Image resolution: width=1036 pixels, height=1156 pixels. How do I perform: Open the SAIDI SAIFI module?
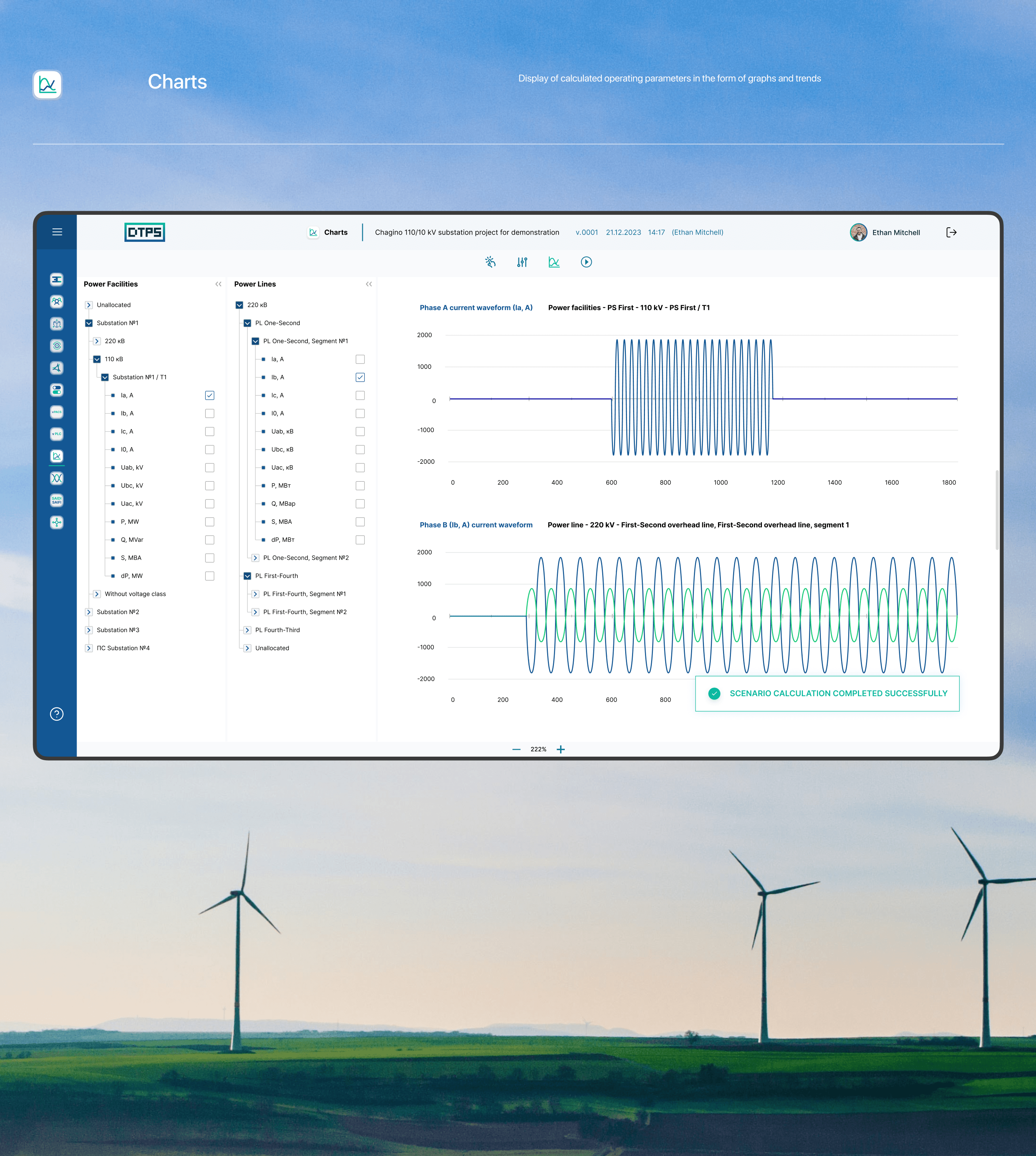pos(57,500)
